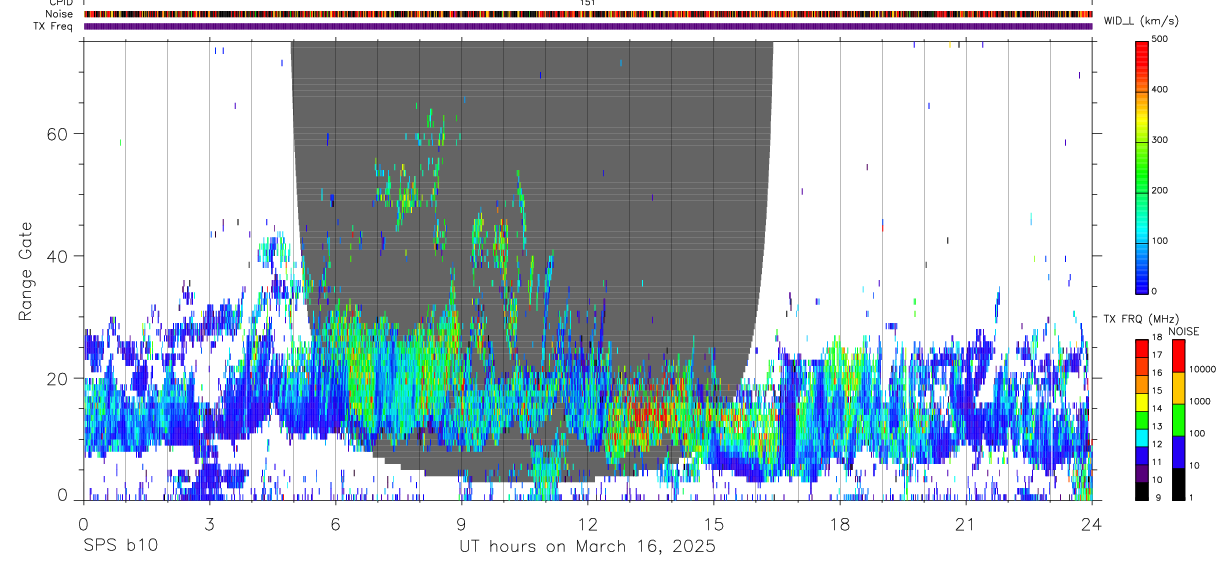This screenshot has height=567, width=1228.
Task: Click the "400" label on the WID colorbar
Action: point(1160,89)
